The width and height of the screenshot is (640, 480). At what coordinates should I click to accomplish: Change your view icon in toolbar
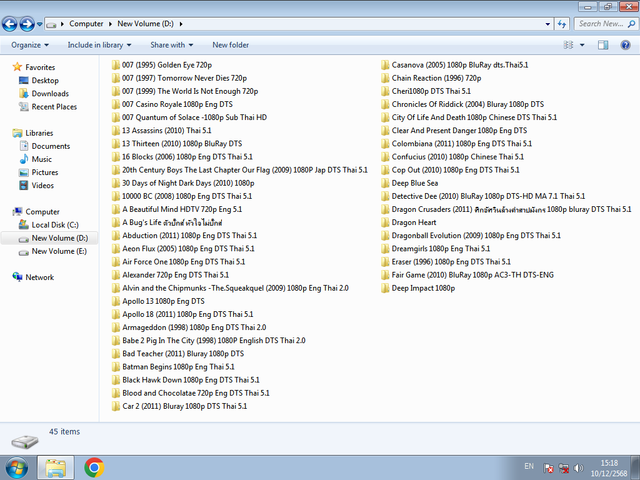click(x=568, y=45)
